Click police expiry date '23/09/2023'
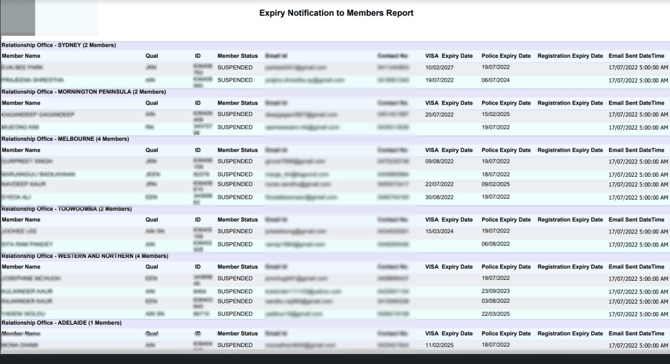This screenshot has height=364, width=670. point(496,291)
